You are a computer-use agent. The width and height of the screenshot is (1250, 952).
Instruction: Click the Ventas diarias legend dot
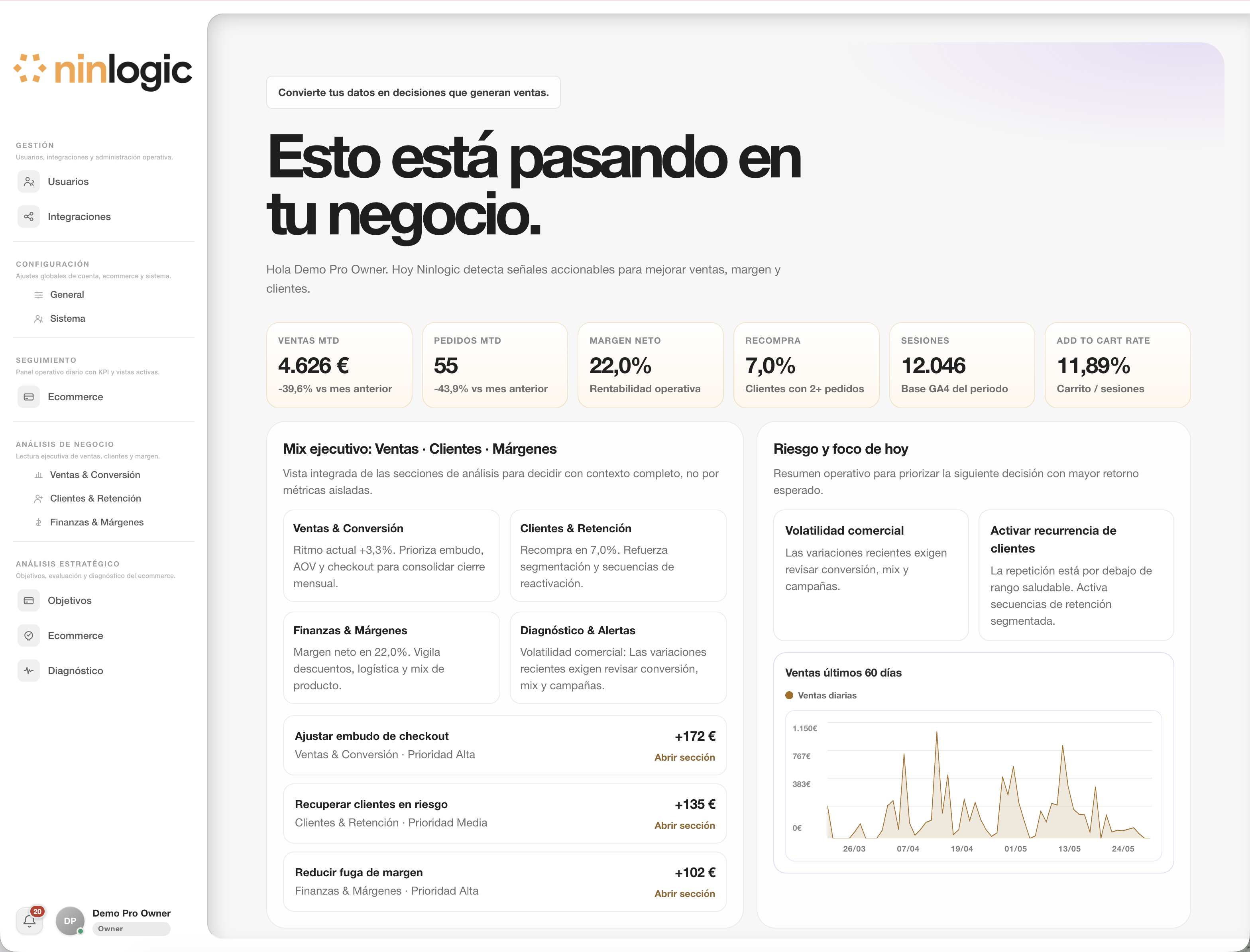[x=789, y=695]
